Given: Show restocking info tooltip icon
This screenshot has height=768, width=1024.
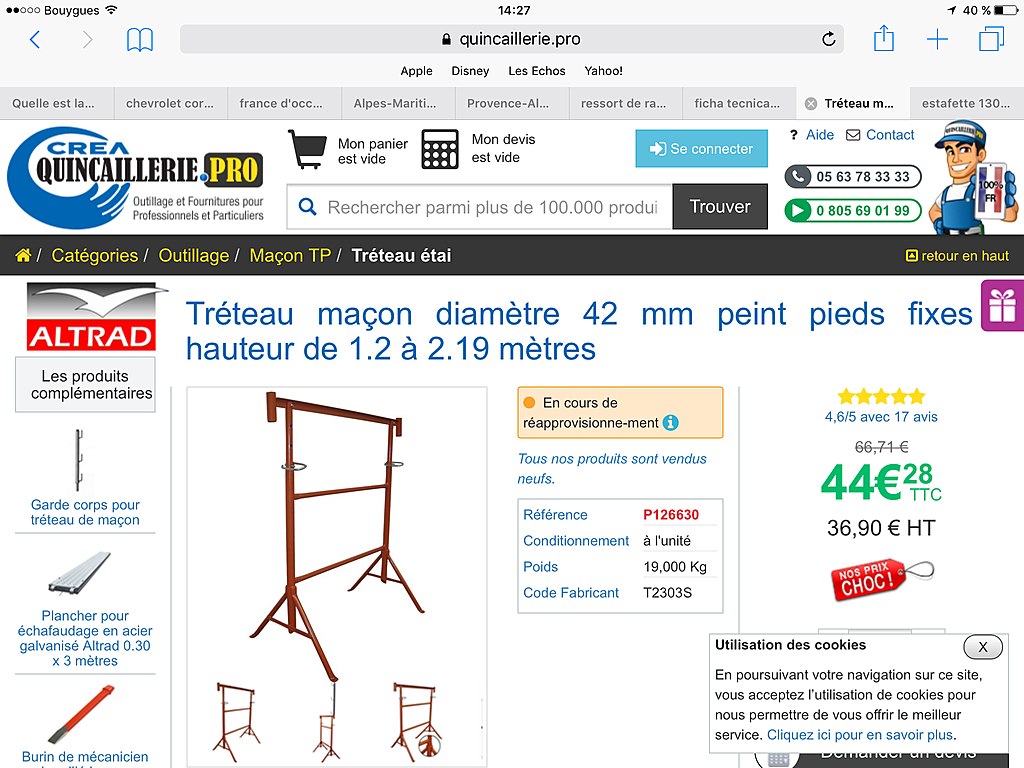Looking at the screenshot, I should pos(671,423).
